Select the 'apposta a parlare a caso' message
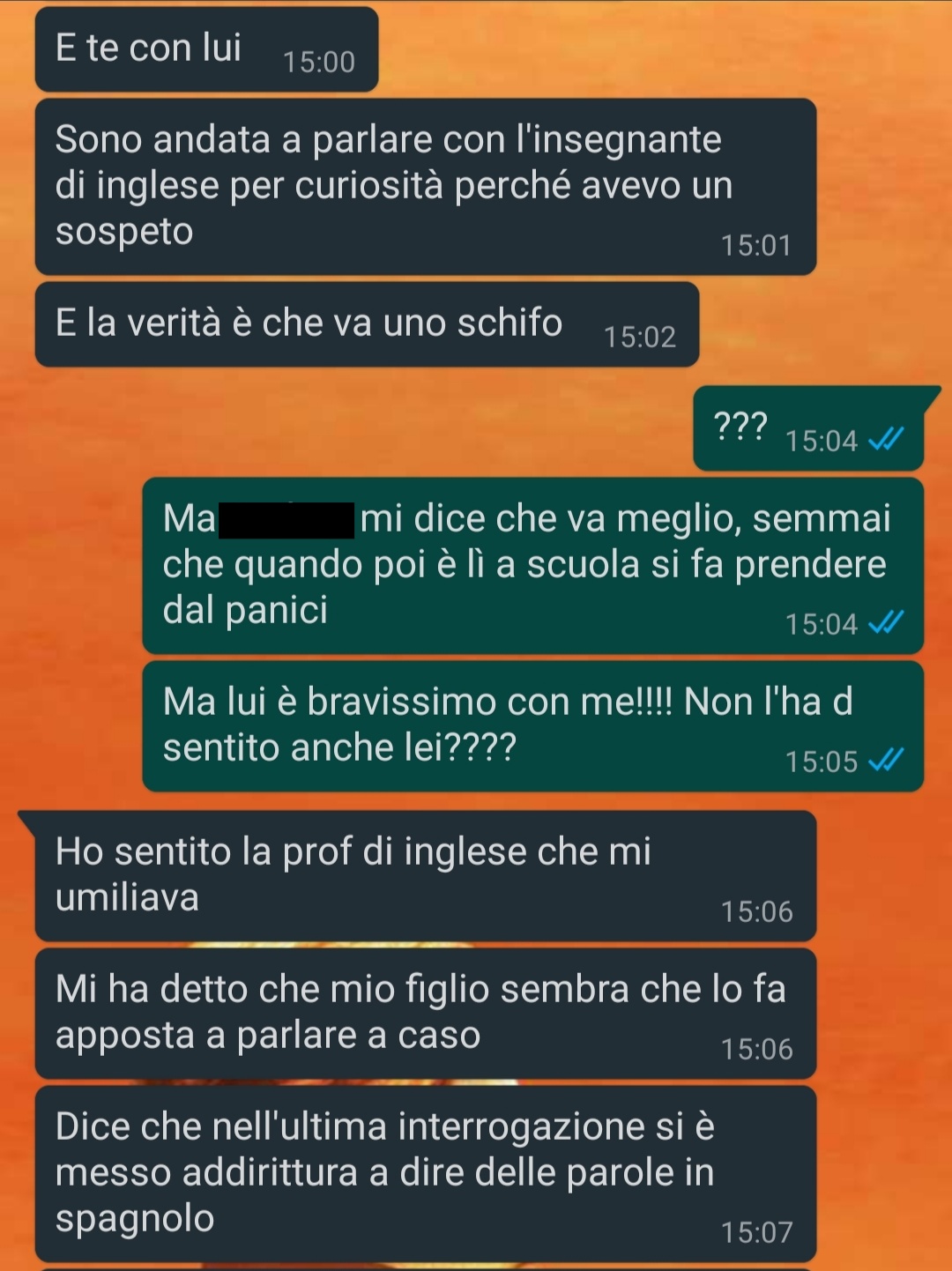952x1271 pixels. [x=426, y=1014]
